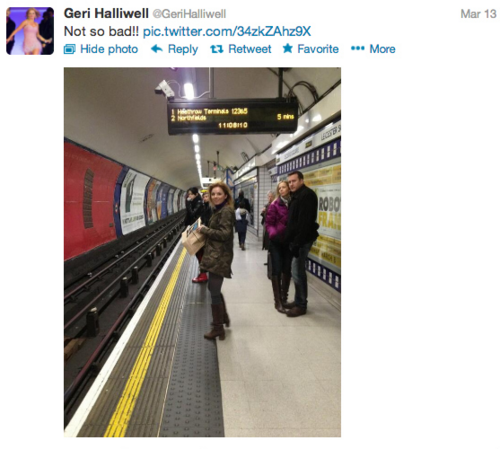Open the Mar 13 timestamp permalink
The width and height of the screenshot is (500, 449).
(478, 14)
